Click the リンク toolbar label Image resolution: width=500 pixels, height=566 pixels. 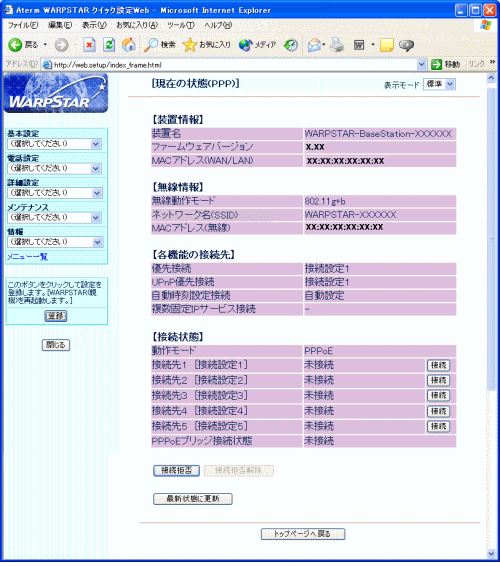[477, 64]
